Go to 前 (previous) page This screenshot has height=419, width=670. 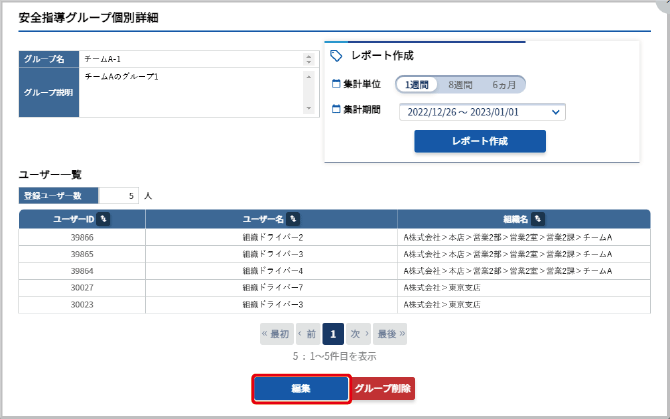coord(307,333)
